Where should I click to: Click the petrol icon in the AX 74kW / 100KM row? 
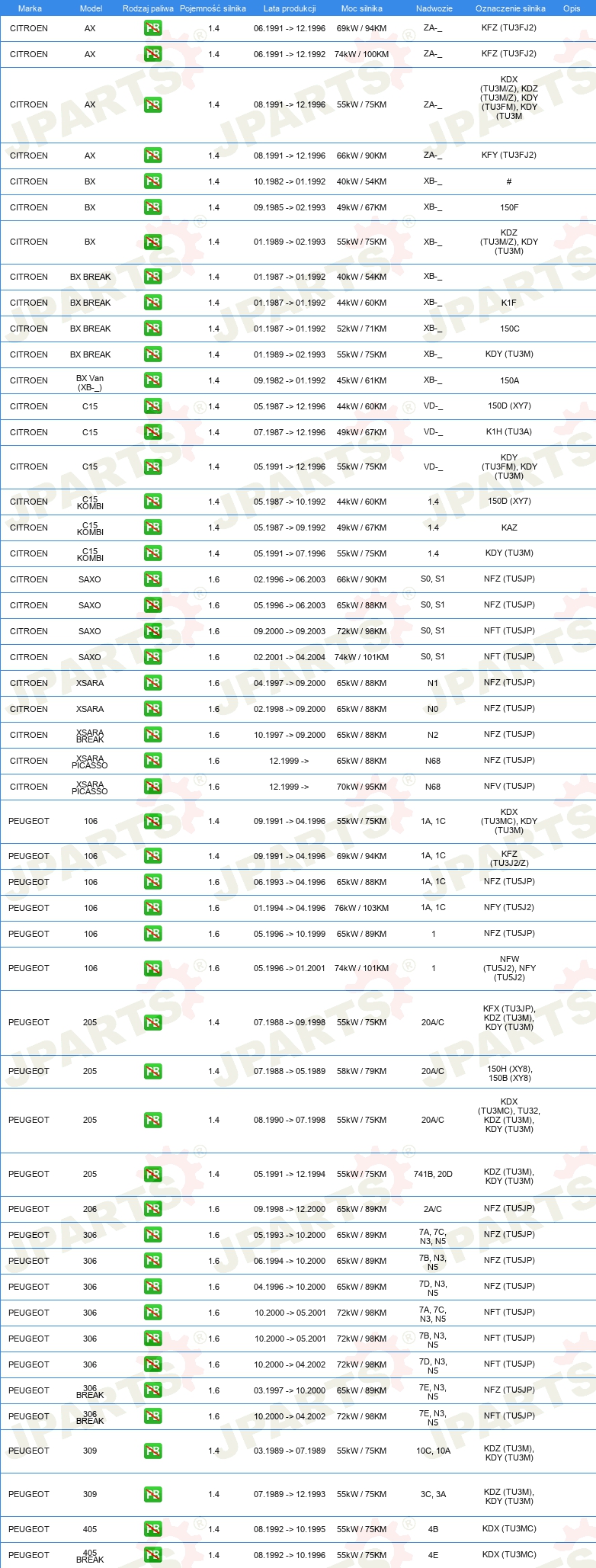[x=152, y=54]
